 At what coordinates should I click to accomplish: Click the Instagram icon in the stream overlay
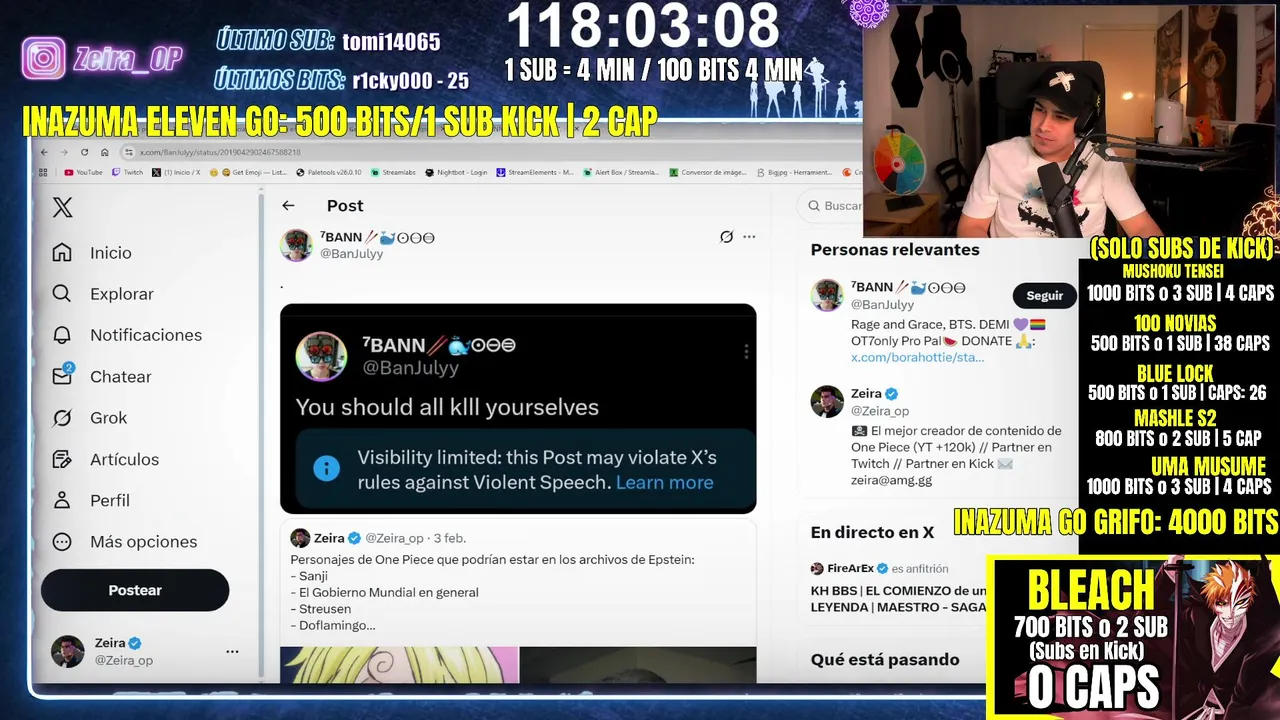(44, 58)
